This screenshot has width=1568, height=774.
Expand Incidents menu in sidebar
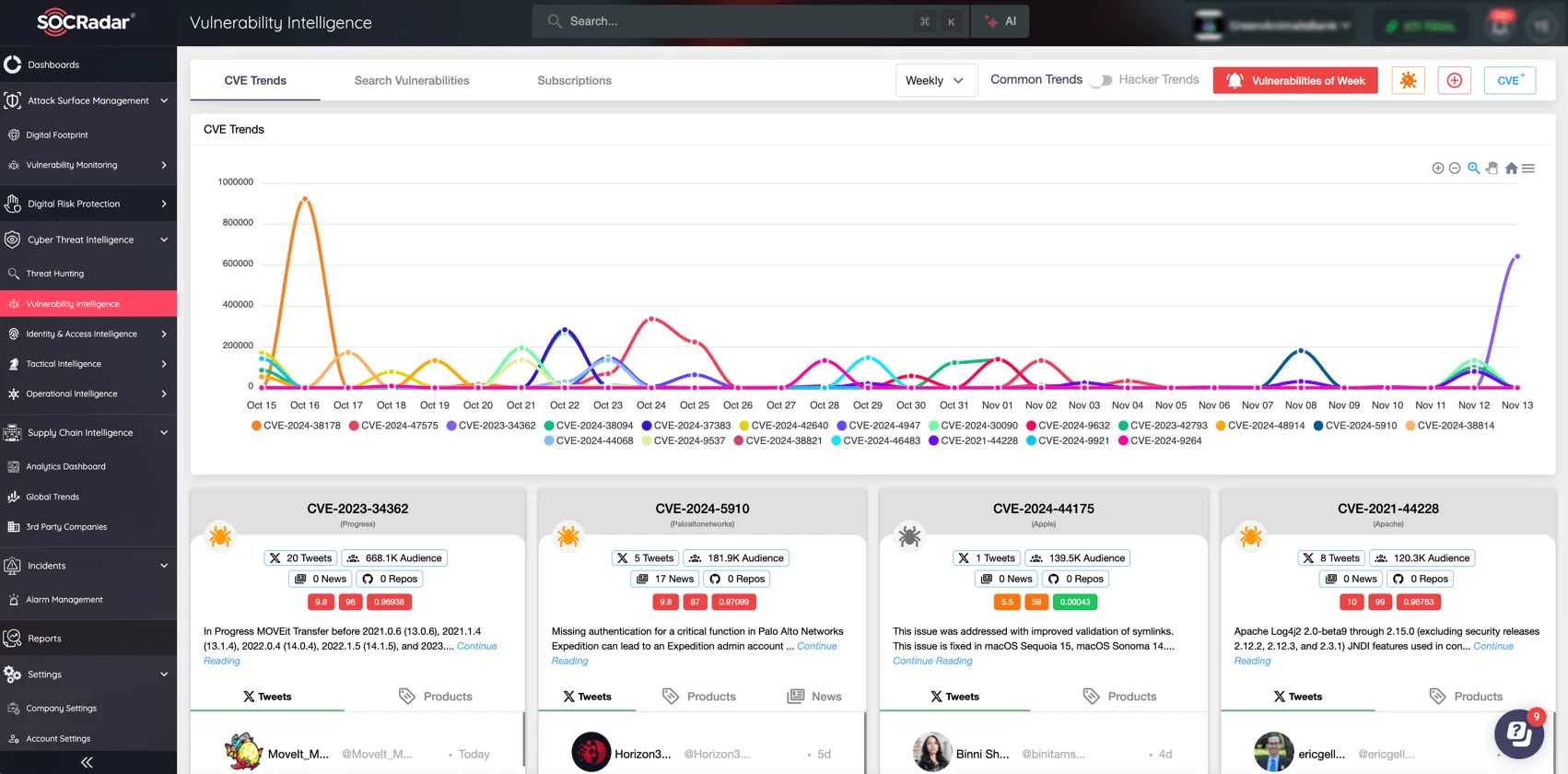click(88, 566)
